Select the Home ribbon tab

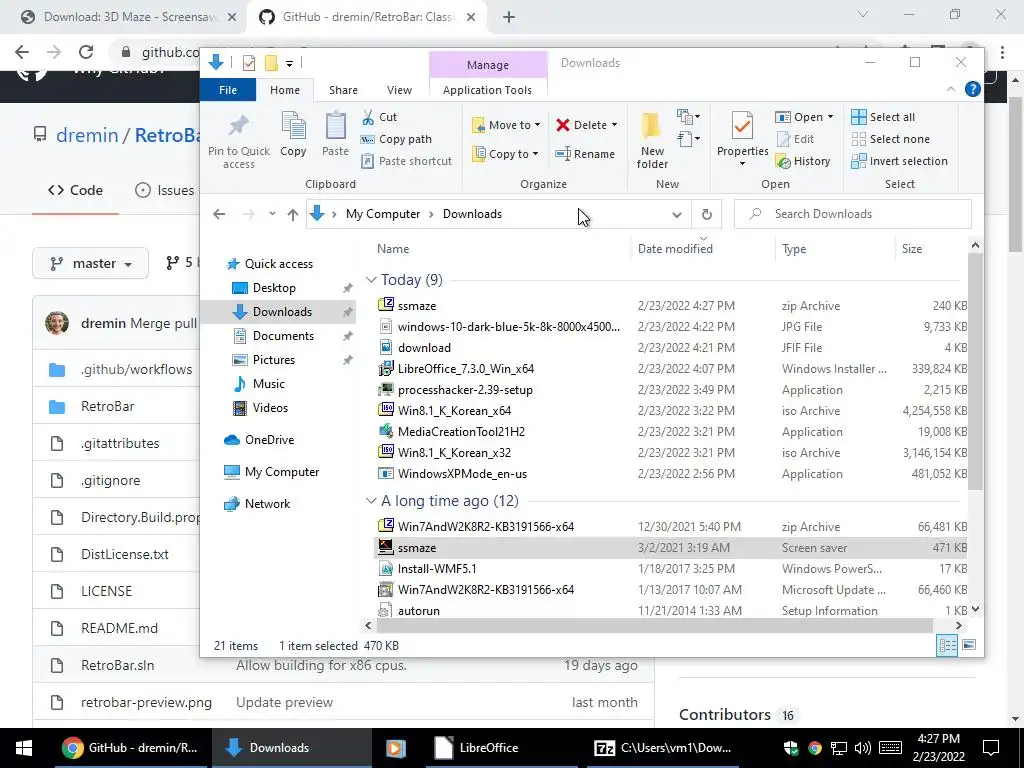285,90
